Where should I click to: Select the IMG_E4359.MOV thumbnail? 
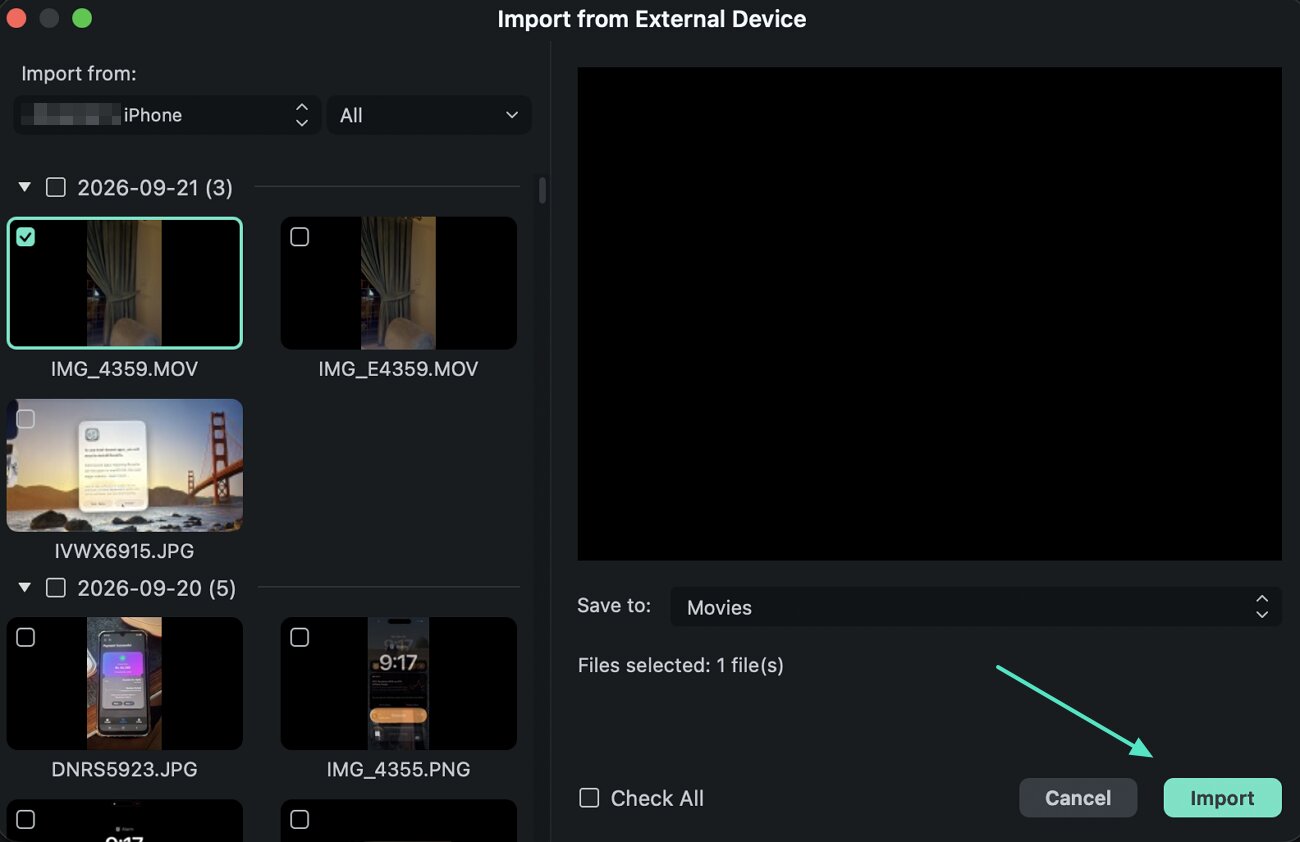click(399, 283)
